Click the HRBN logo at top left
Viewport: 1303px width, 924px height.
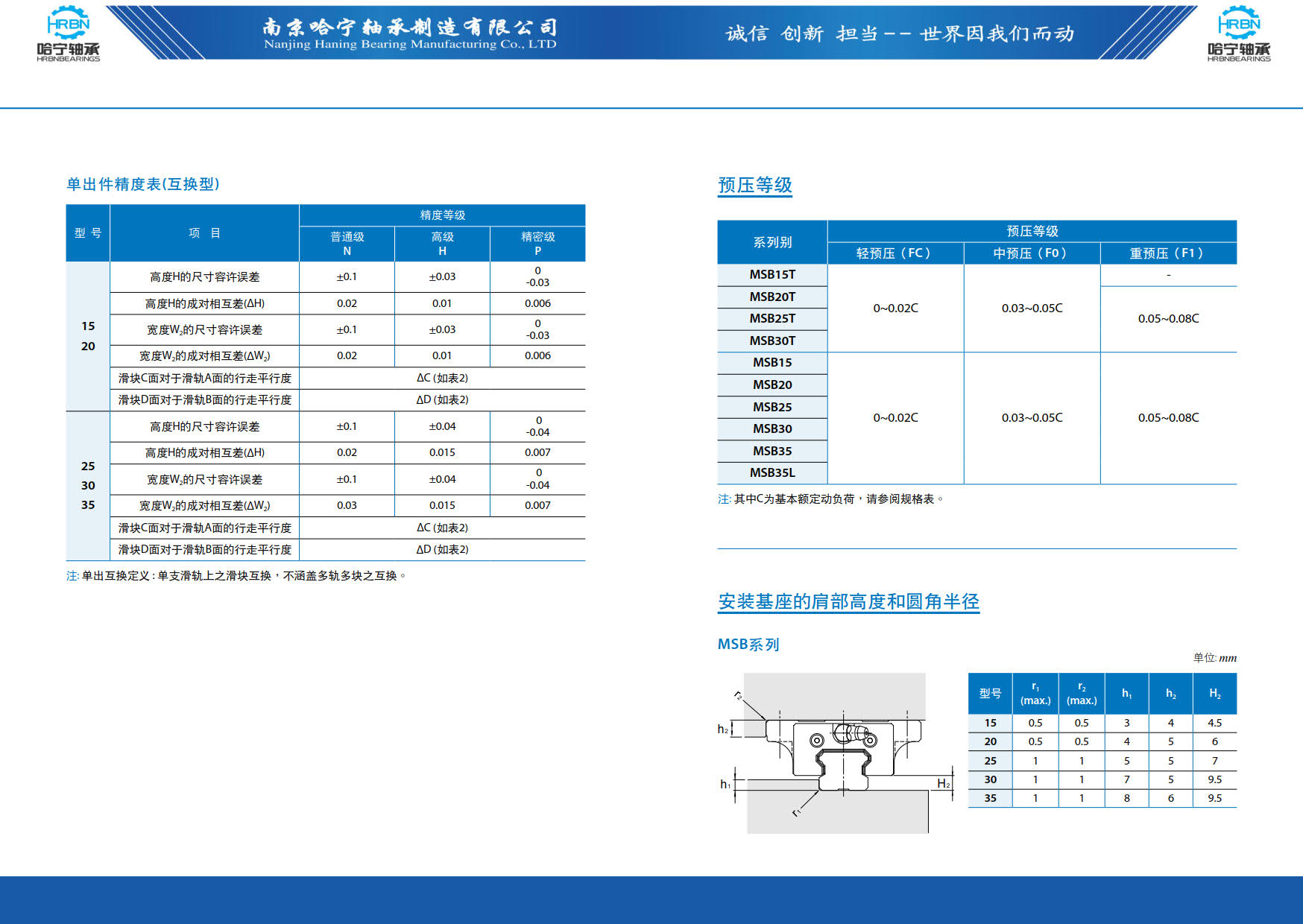68,34
